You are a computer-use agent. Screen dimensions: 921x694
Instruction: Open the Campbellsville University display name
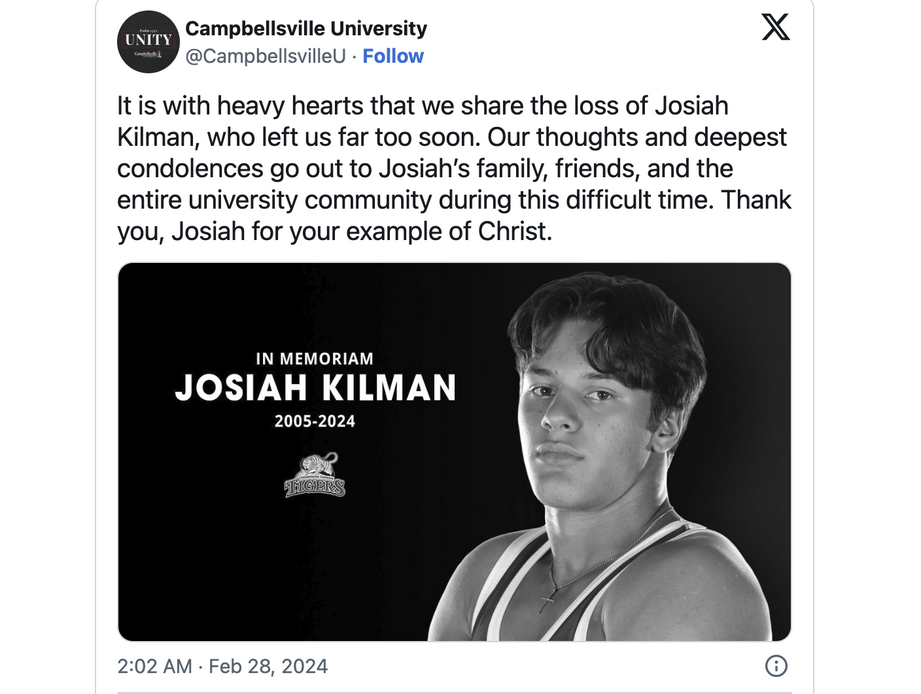tap(306, 28)
